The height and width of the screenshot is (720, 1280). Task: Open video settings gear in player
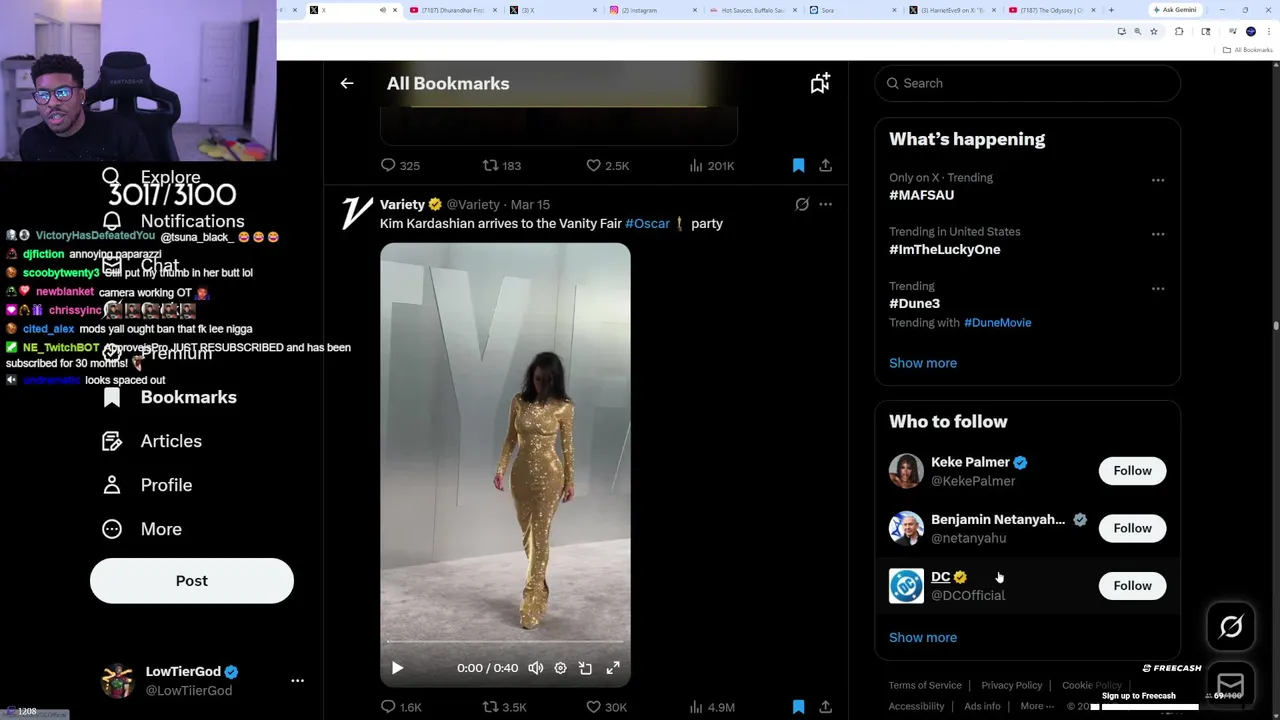click(x=560, y=668)
